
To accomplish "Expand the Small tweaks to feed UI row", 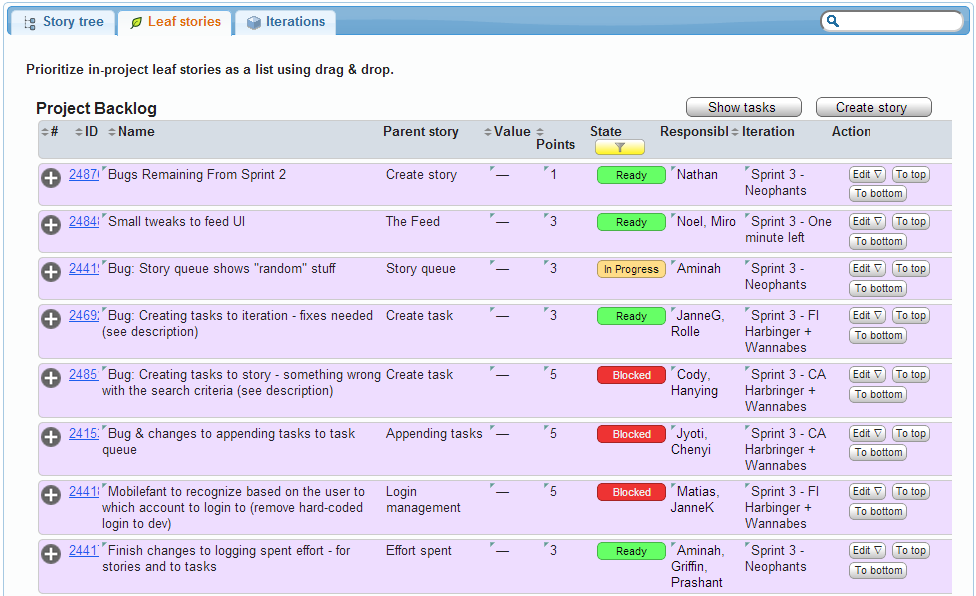I will pos(51,224).
